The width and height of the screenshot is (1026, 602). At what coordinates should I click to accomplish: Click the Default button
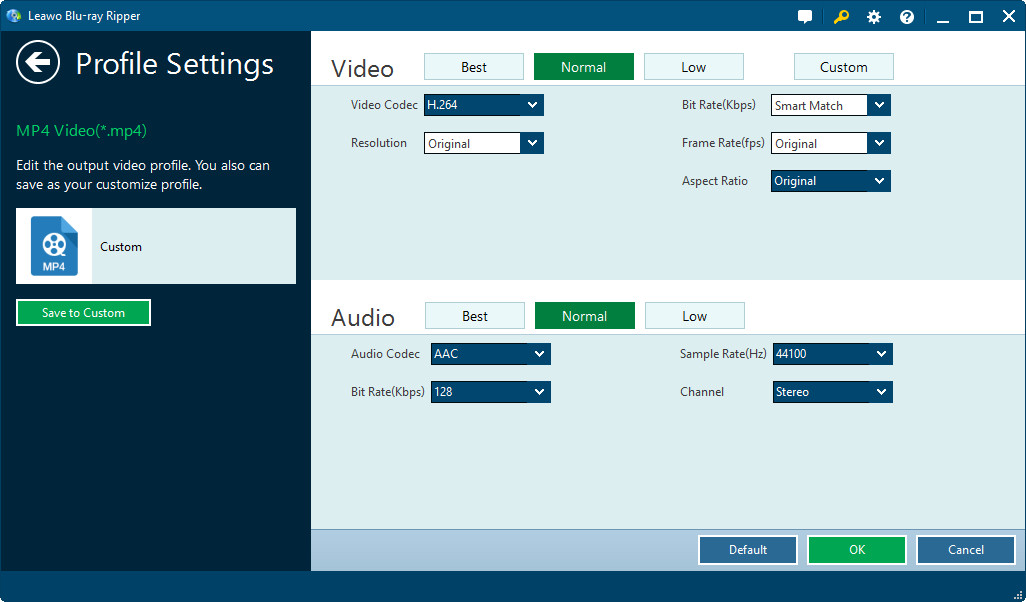747,550
